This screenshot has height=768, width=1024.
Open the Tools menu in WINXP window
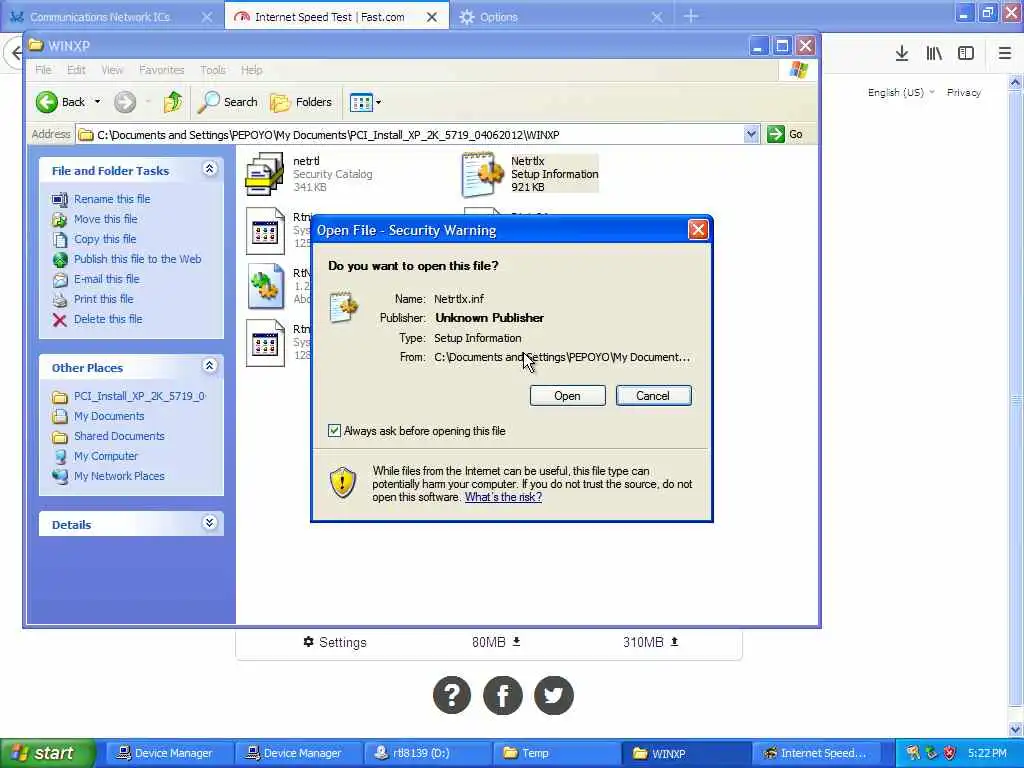pyautogui.click(x=213, y=70)
